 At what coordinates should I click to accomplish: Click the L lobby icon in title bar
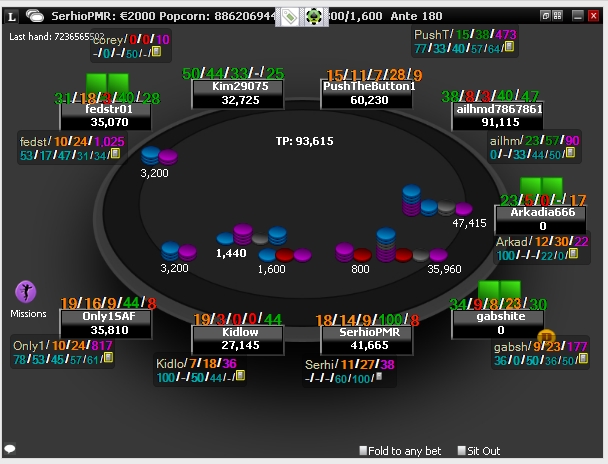12,16
